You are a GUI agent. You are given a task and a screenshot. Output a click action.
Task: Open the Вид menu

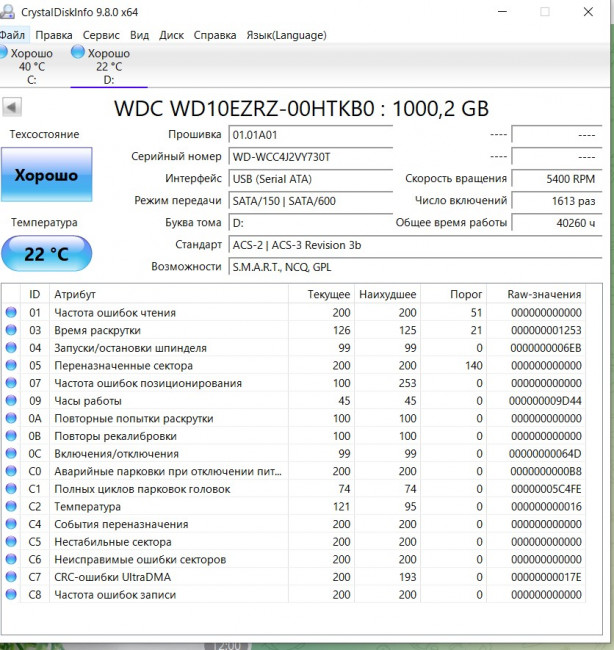coord(139,35)
